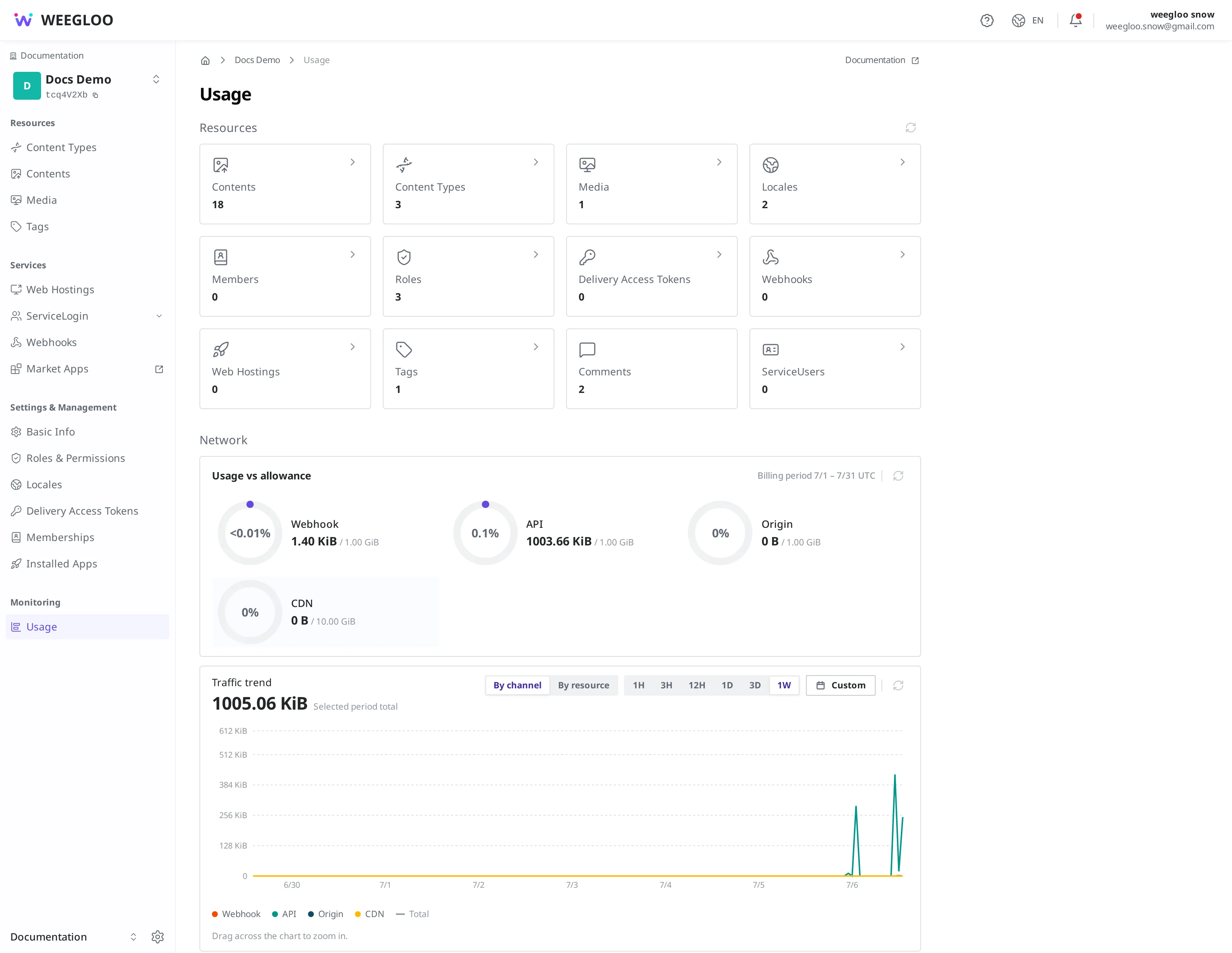The image size is (1232, 953).
Task: Click the WEEGLOO logo
Action: pyautogui.click(x=63, y=20)
